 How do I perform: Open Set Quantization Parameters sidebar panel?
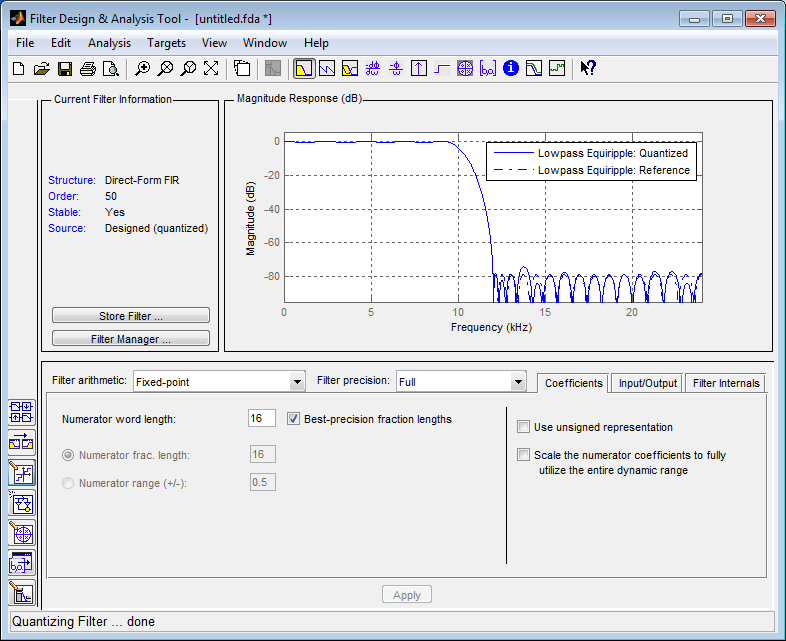tap(22, 473)
